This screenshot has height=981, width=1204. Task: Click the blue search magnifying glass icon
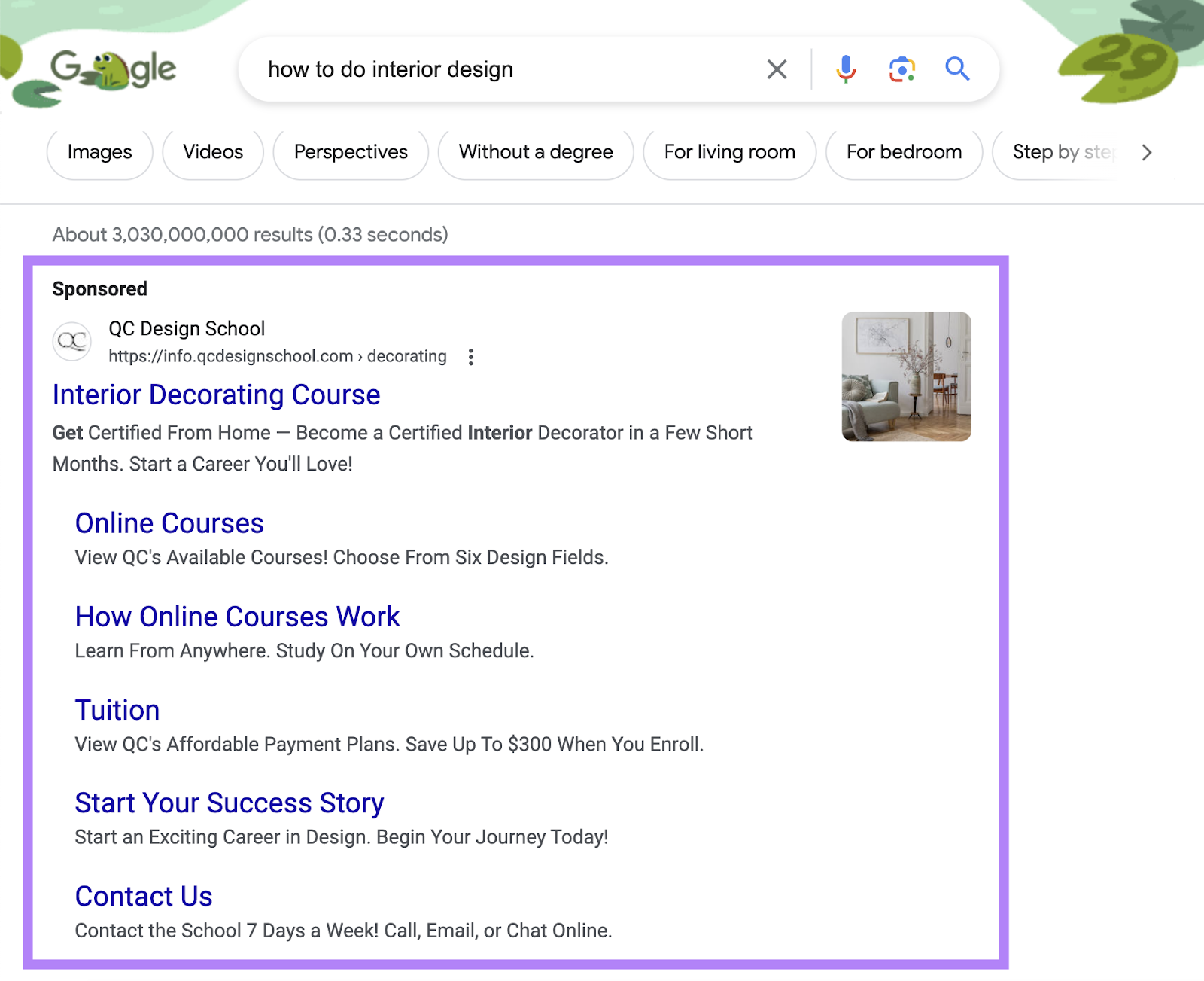pos(957,69)
